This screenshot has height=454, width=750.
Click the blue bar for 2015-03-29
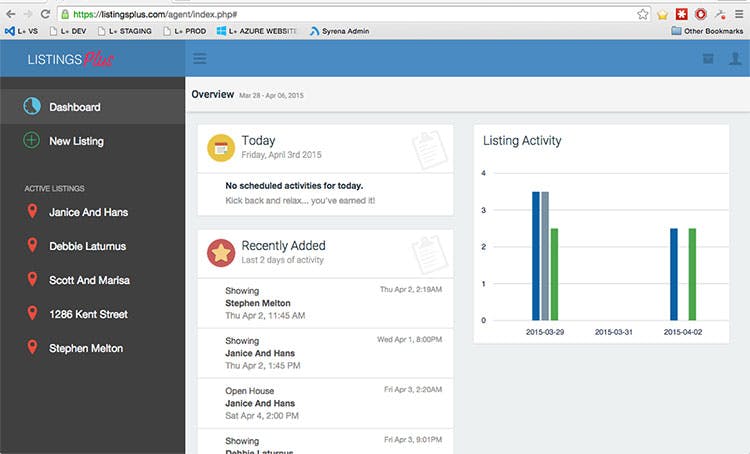536,256
